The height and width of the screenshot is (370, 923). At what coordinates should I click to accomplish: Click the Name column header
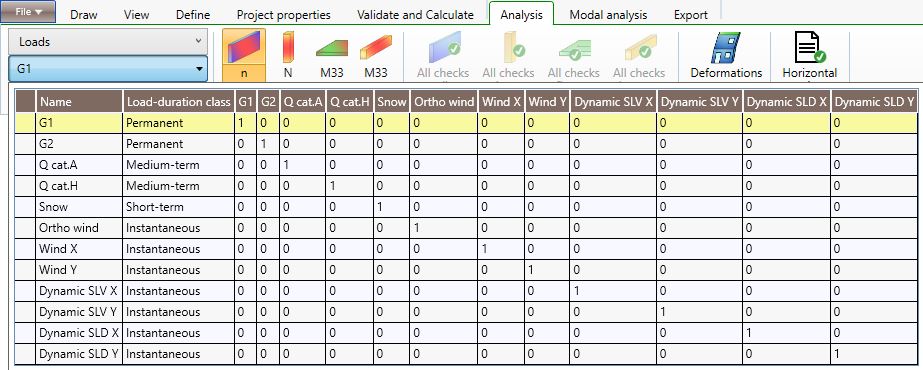click(79, 102)
